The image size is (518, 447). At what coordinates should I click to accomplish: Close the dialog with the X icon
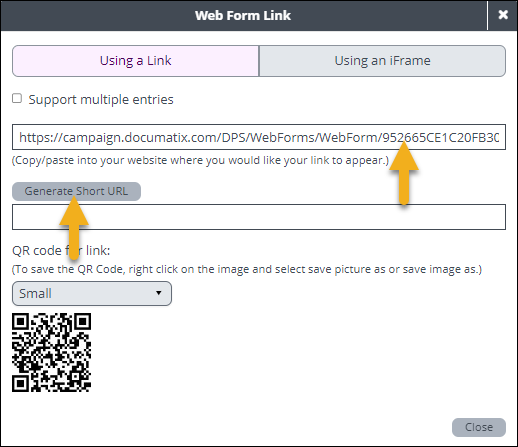pos(503,15)
